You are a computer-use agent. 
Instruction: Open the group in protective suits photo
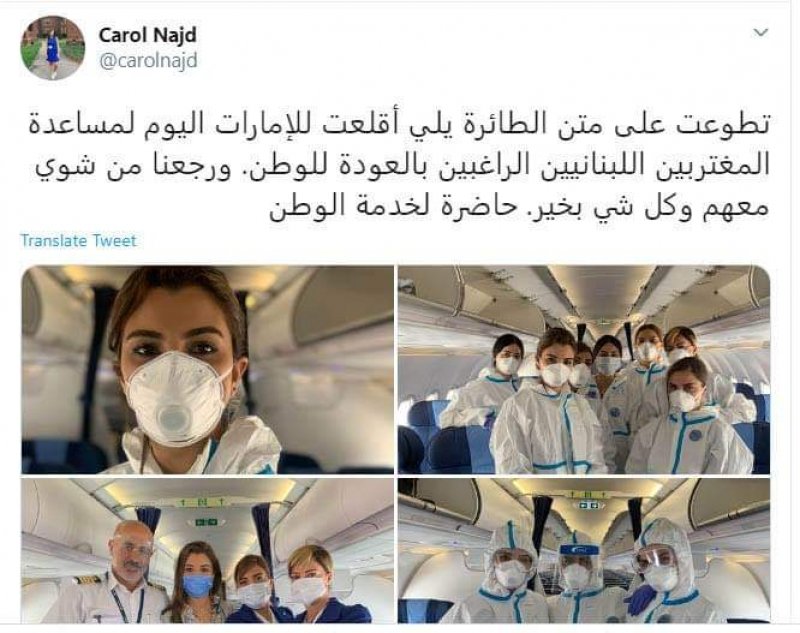pos(584,369)
